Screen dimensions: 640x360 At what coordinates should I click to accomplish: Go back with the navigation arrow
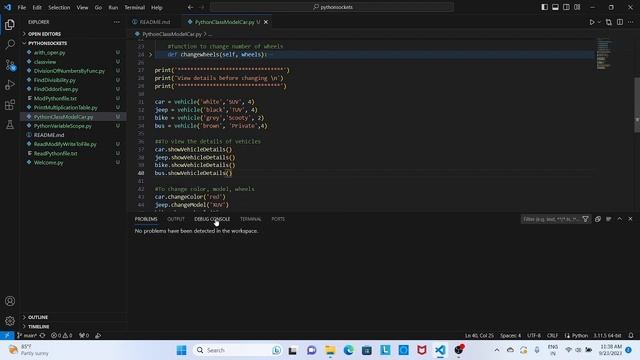point(191,7)
